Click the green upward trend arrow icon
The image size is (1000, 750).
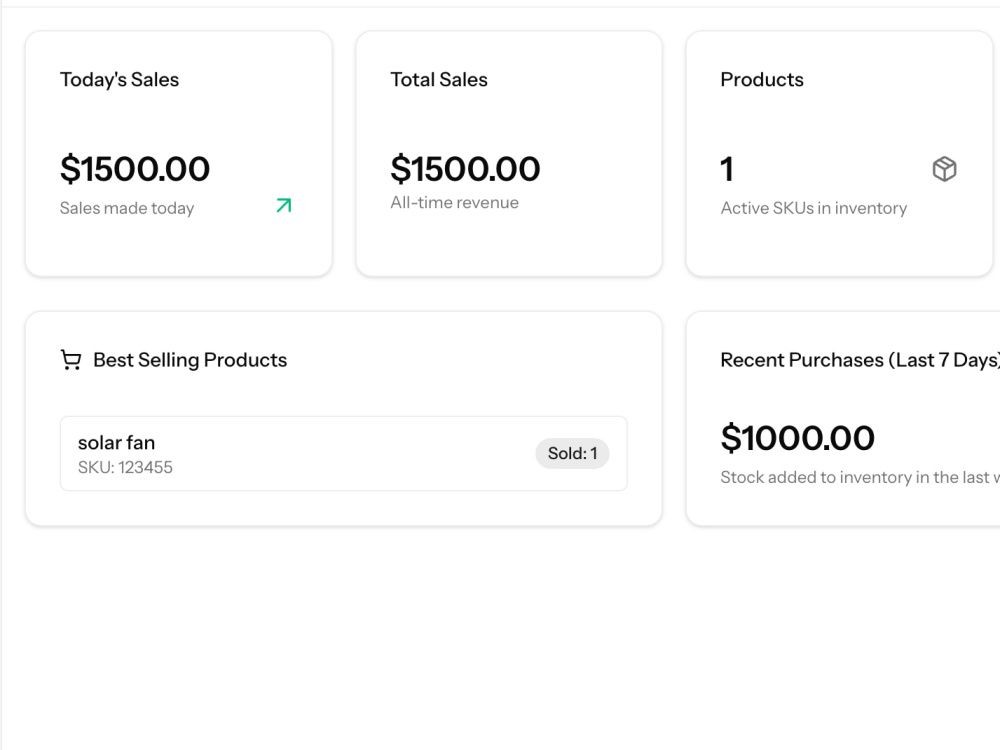pyautogui.click(x=284, y=205)
